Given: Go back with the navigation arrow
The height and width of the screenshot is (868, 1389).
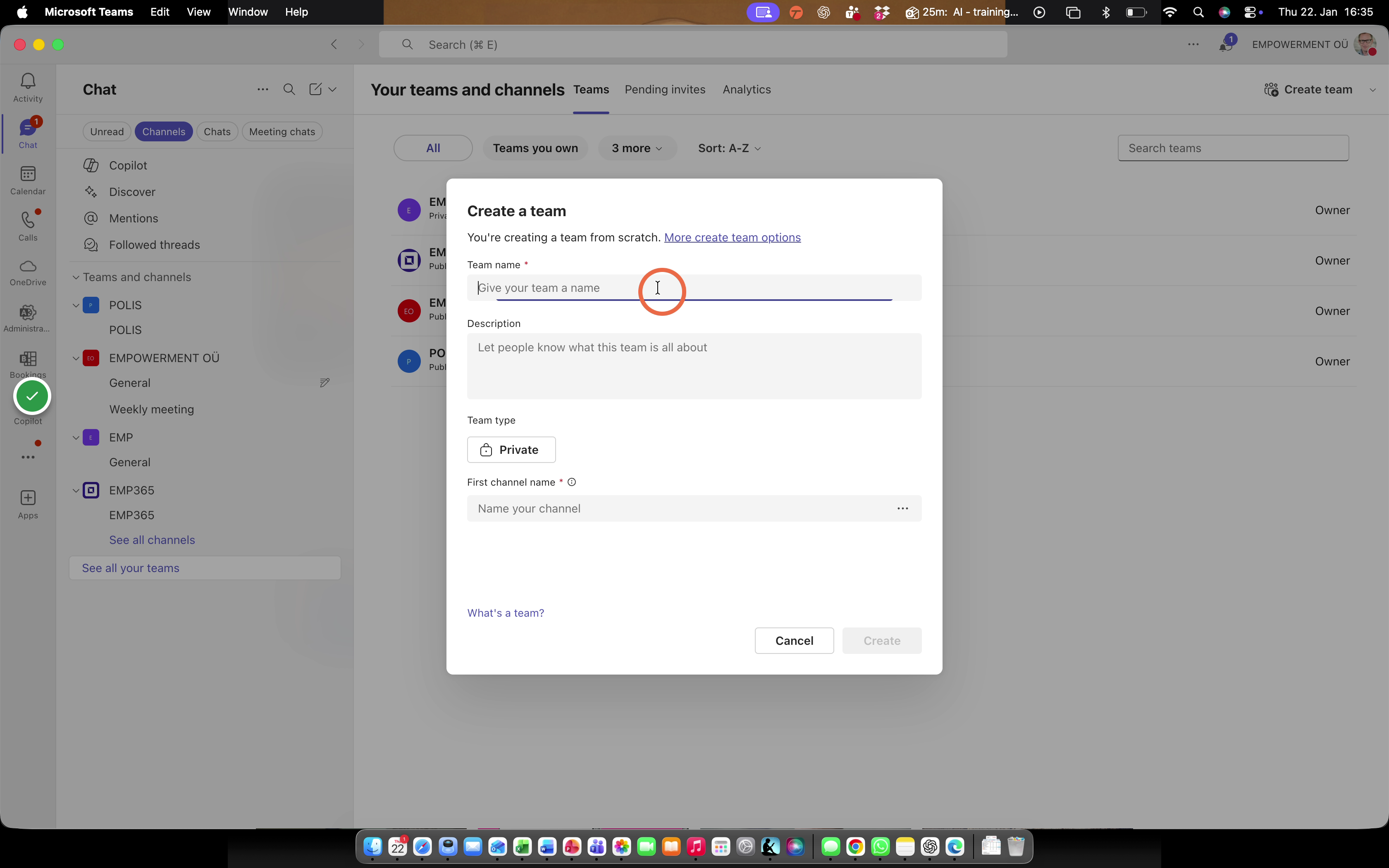Looking at the screenshot, I should pyautogui.click(x=334, y=44).
